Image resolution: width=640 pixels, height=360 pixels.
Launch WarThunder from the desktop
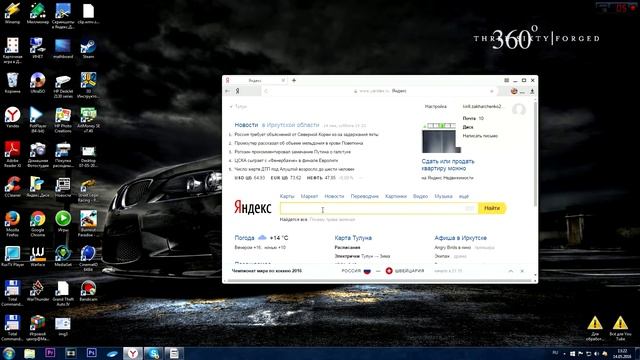click(38, 291)
